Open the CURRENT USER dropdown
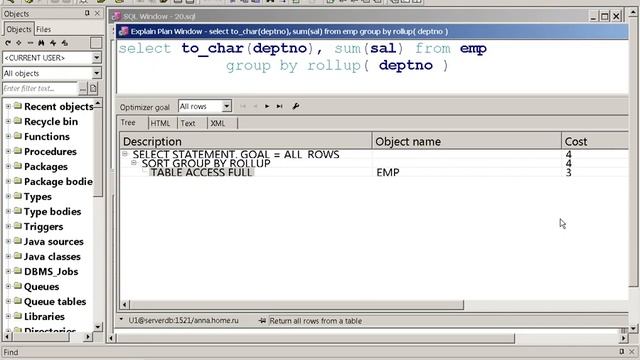The width and height of the screenshot is (640, 360). pos(96,58)
